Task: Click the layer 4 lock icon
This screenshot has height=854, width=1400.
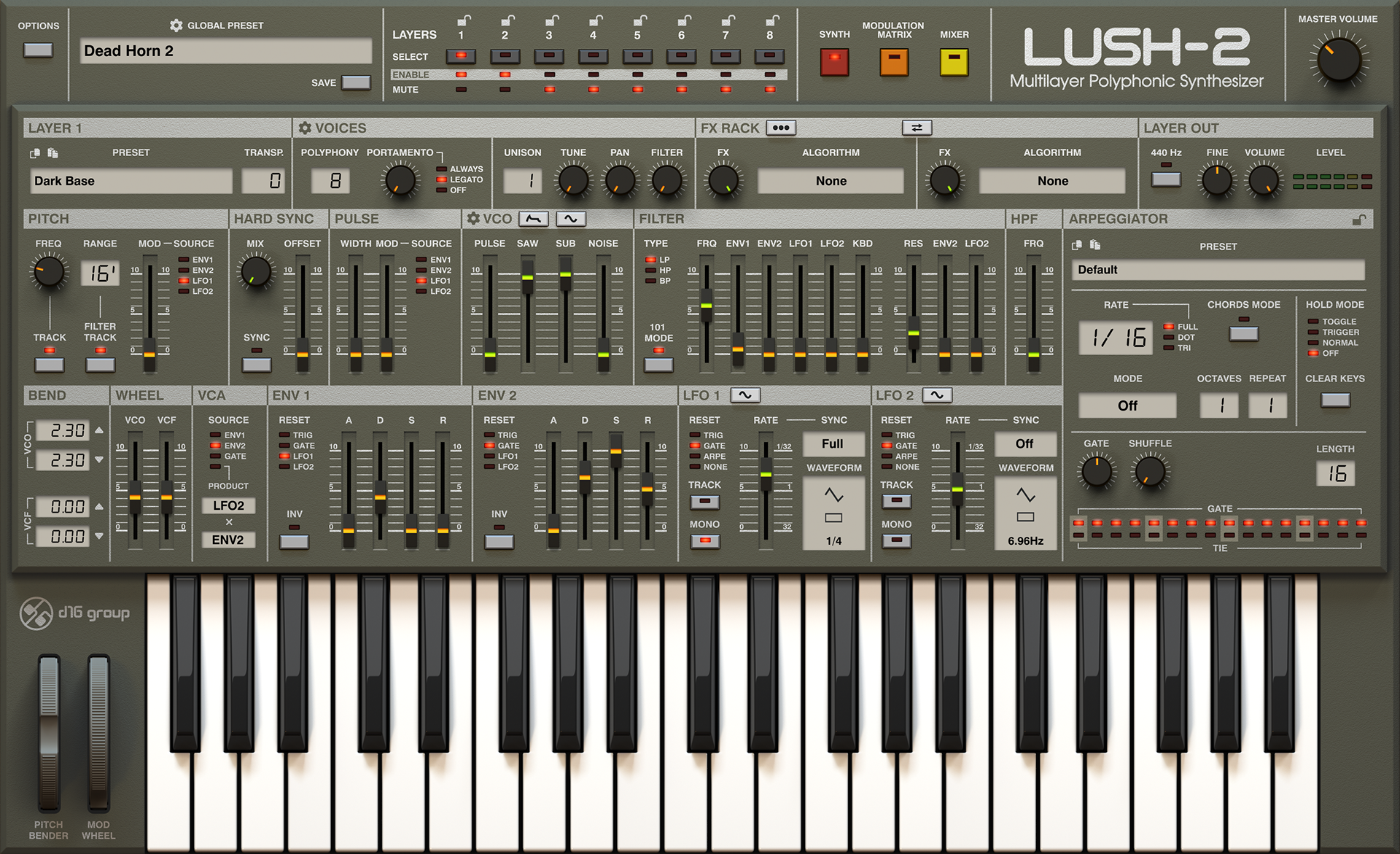Action: (x=595, y=20)
